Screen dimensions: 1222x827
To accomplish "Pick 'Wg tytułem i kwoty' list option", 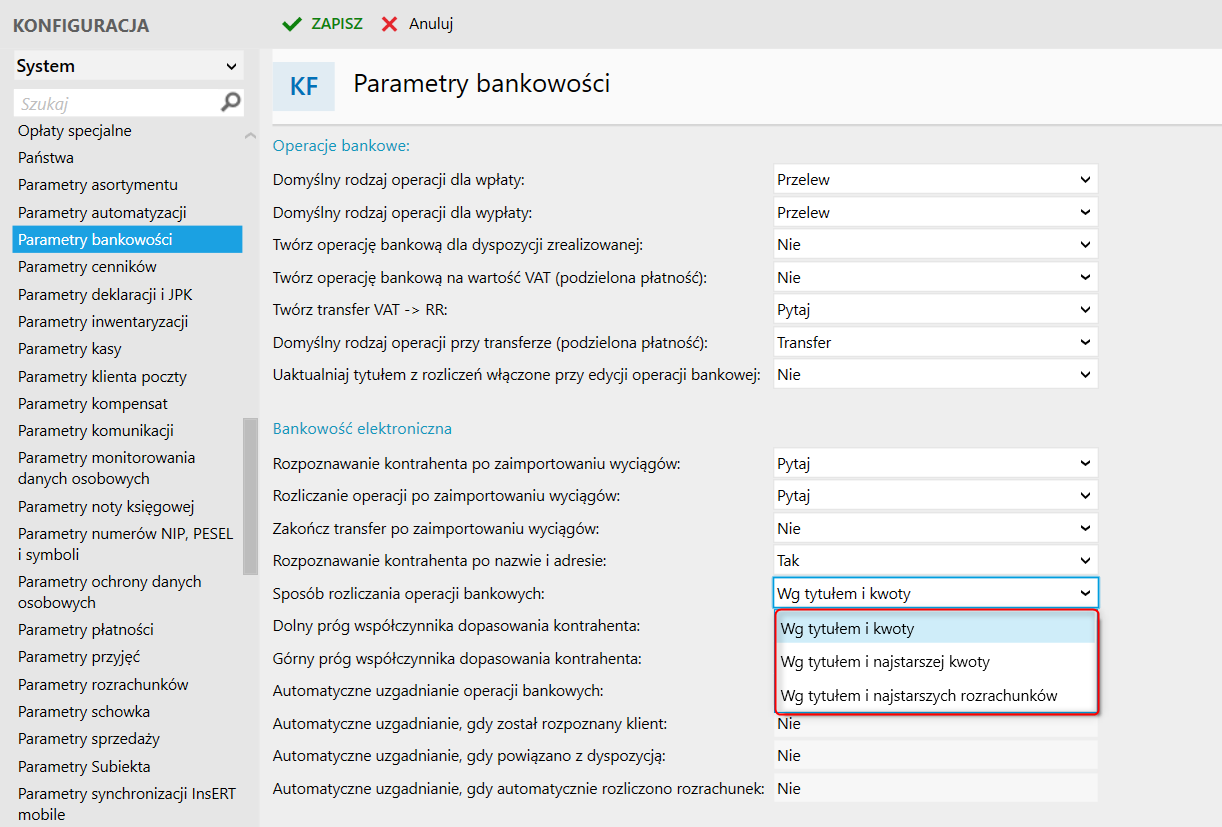I will tap(847, 629).
